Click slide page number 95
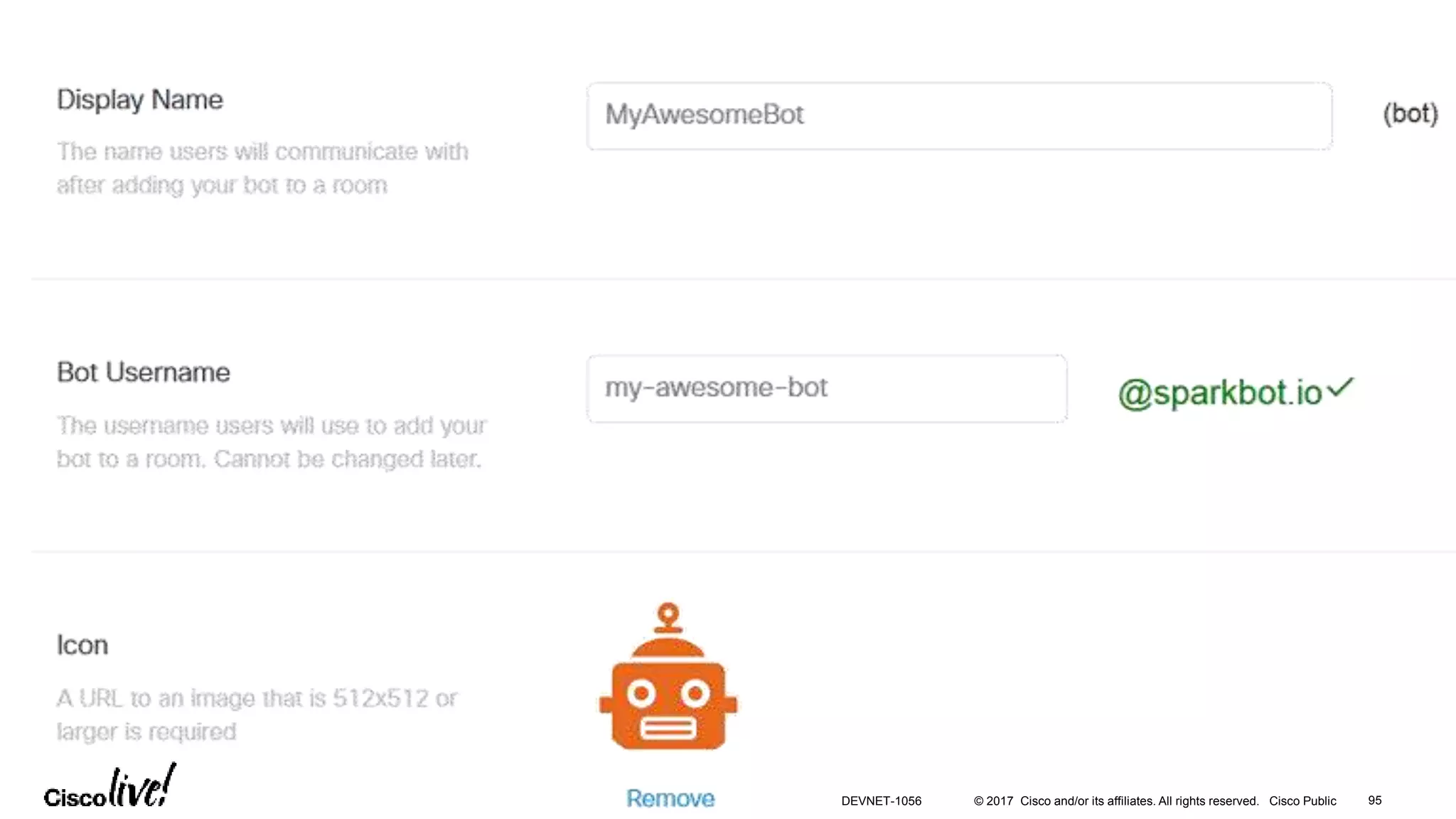The image size is (1456, 819). coord(1374,801)
